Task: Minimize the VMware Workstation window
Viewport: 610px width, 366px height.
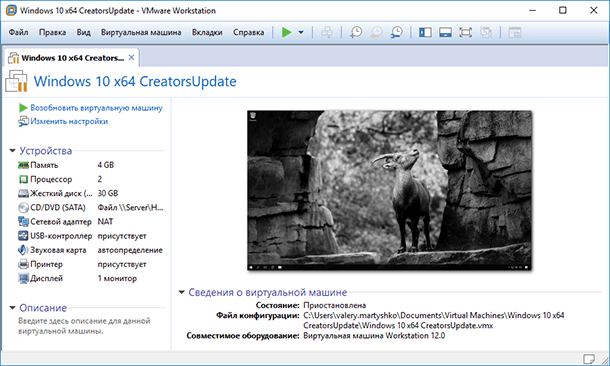Action: tap(532, 11)
